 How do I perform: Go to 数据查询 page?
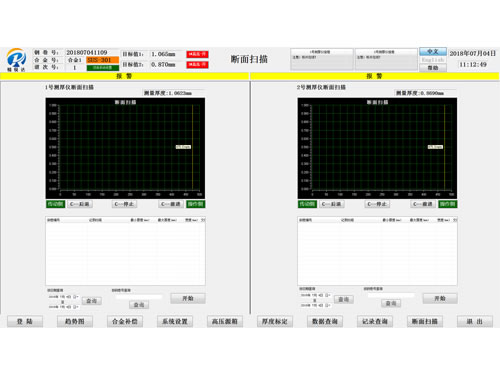(x=325, y=321)
